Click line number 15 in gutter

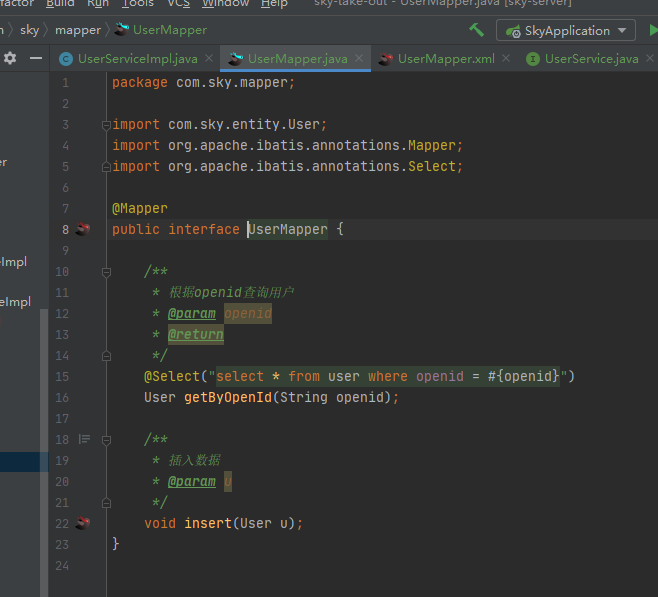62,376
